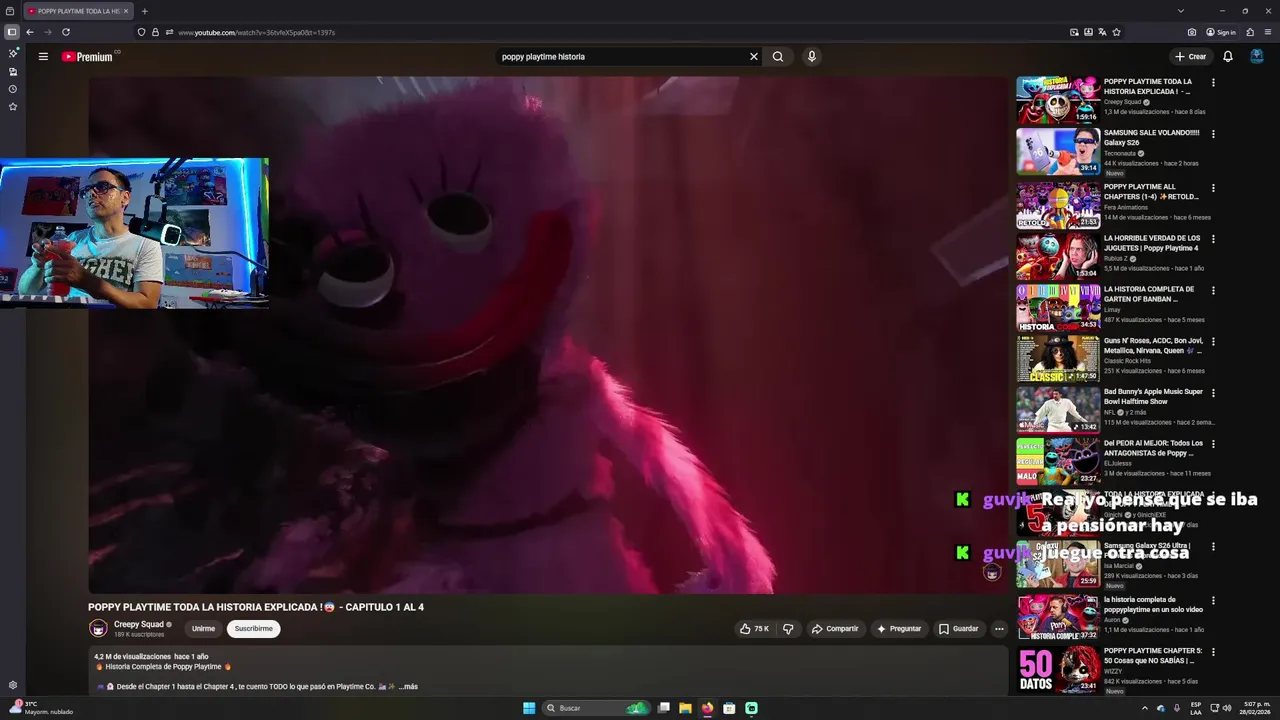Open browsing history in the sidebar
The height and width of the screenshot is (720, 1280).
click(13, 89)
